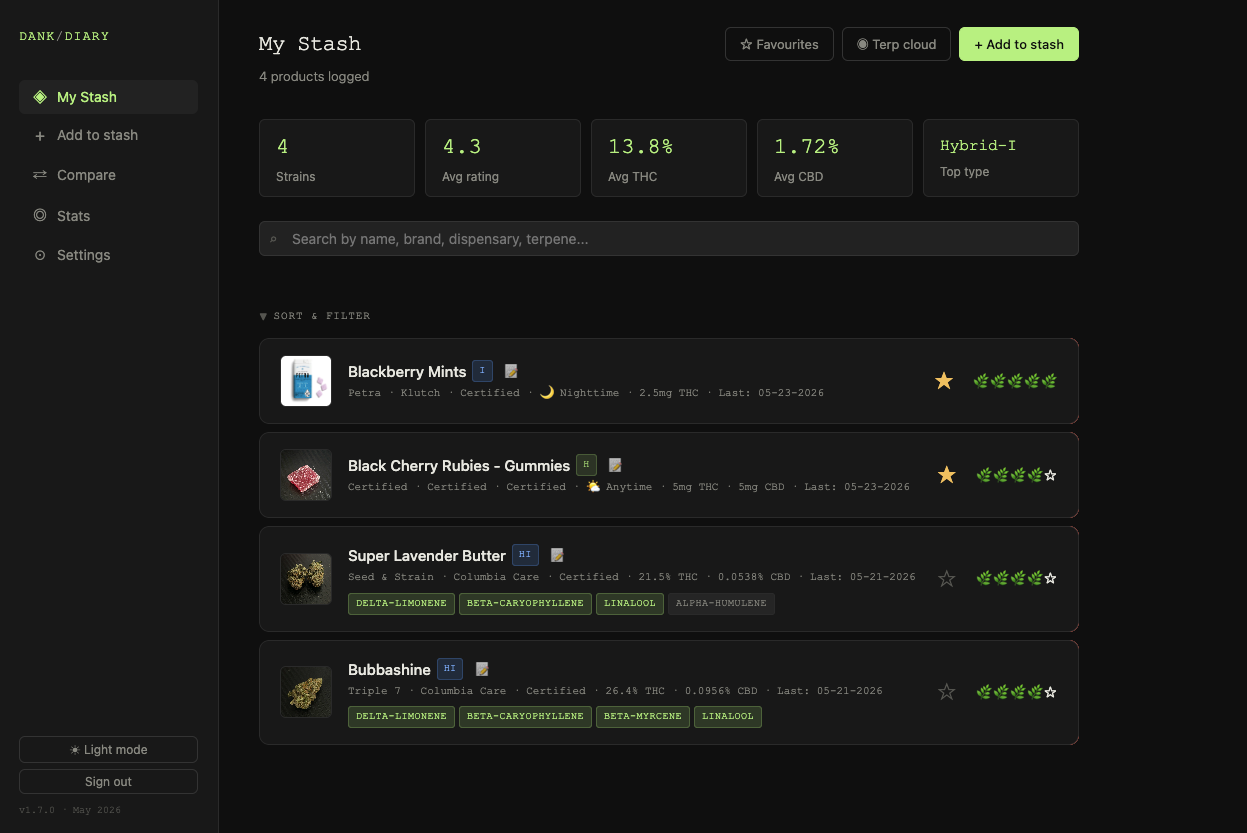1247x833 pixels.
Task: Open the Blackberry Mints title
Action: pos(407,372)
